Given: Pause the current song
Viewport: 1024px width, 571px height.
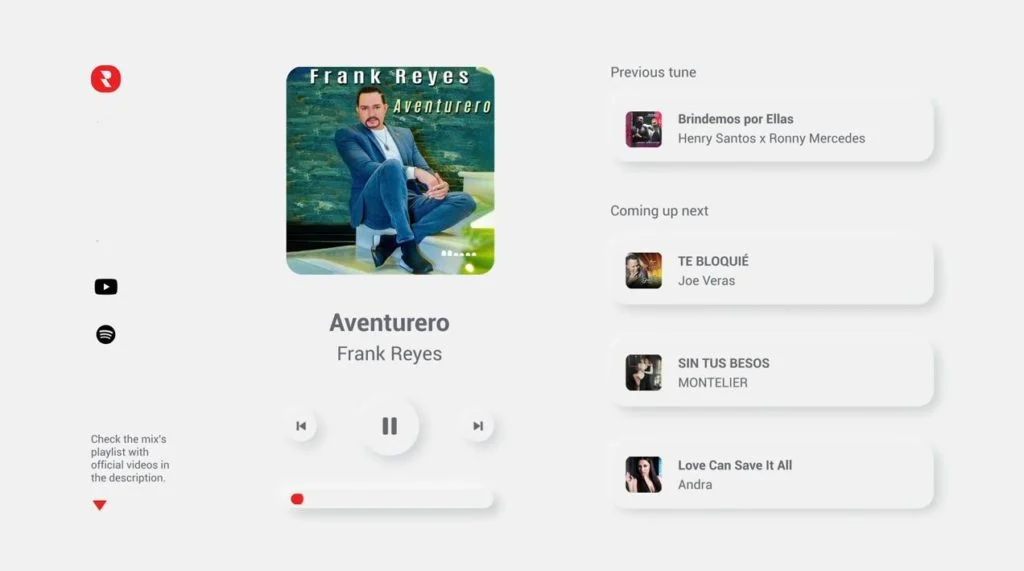Looking at the screenshot, I should click(390, 426).
